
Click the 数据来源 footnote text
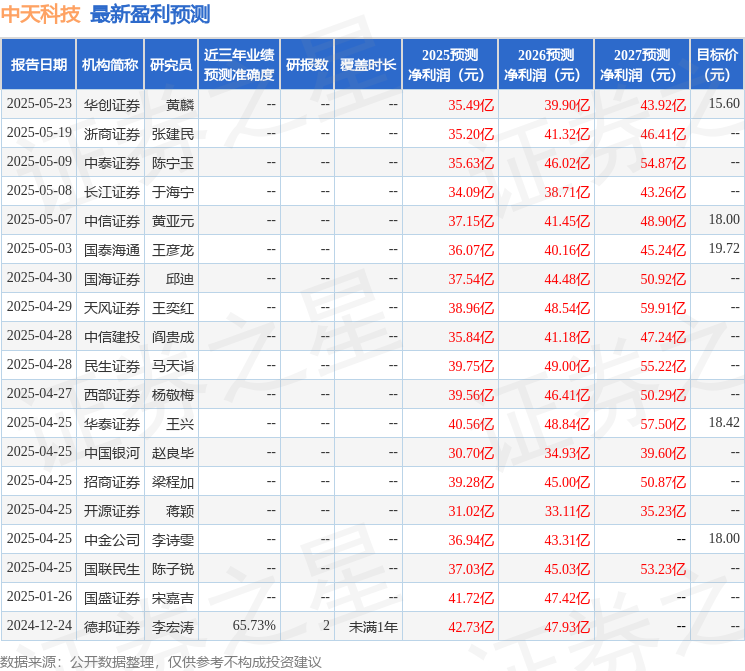click(x=161, y=662)
